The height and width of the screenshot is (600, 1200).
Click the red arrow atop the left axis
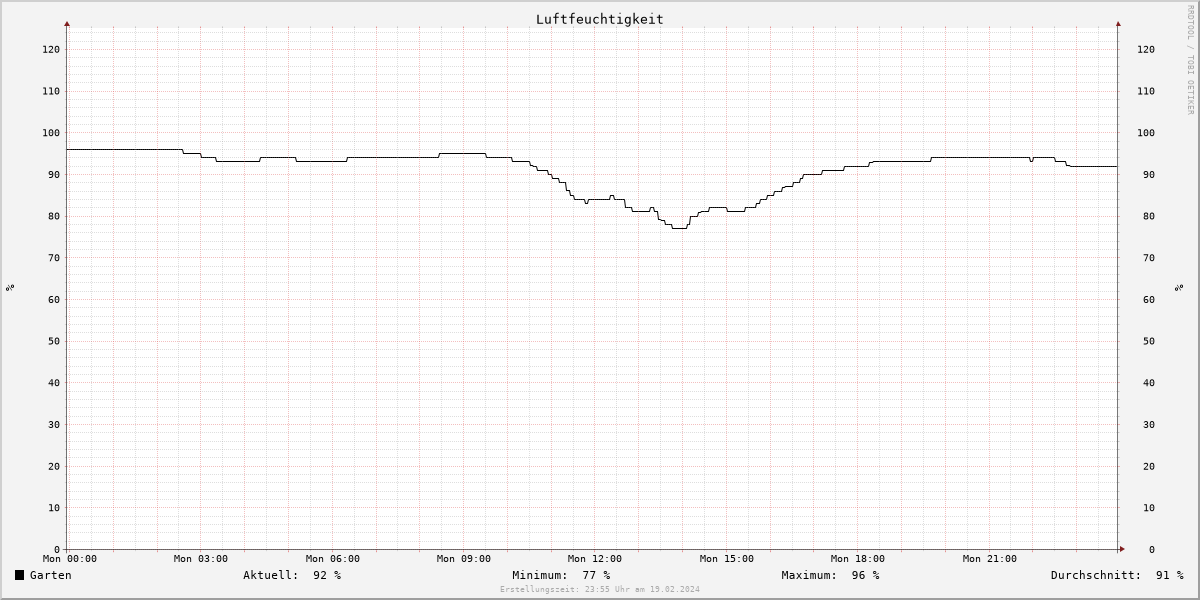point(67,23)
